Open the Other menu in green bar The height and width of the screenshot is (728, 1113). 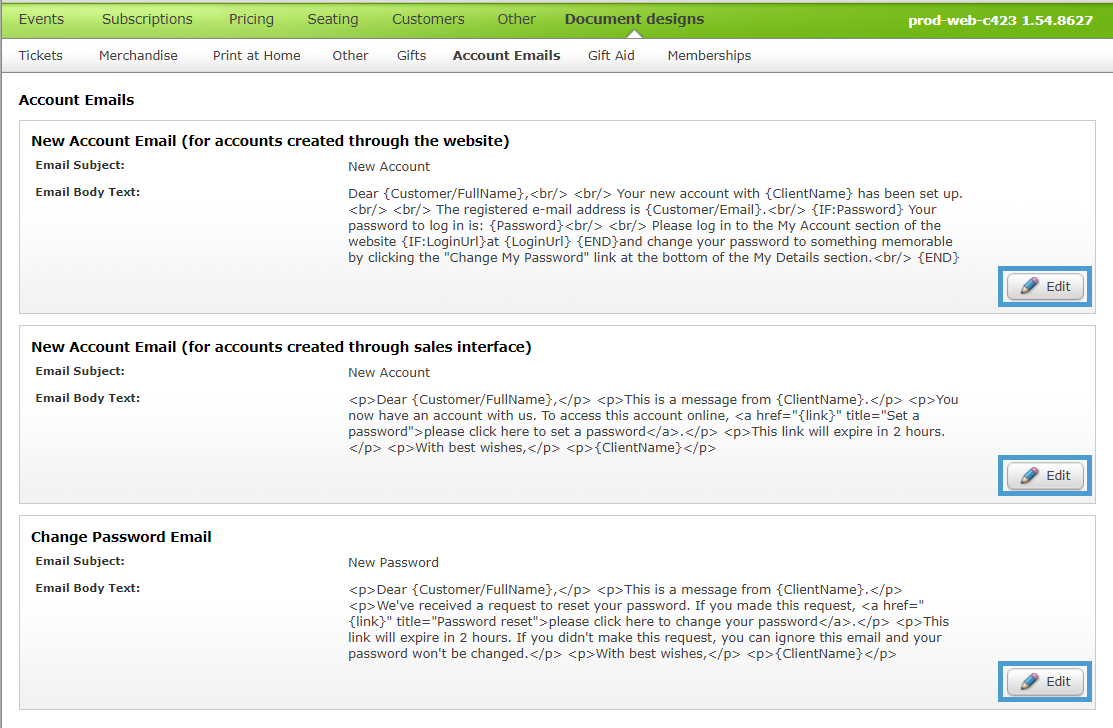(516, 19)
